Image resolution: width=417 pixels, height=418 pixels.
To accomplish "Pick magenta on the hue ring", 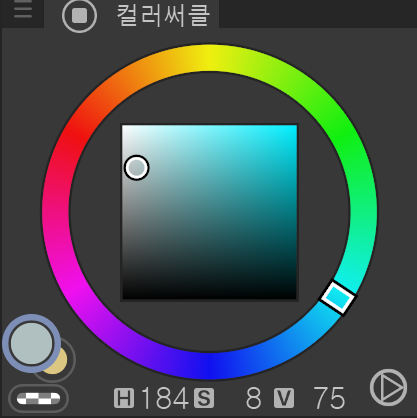I will click(x=76, y=289).
